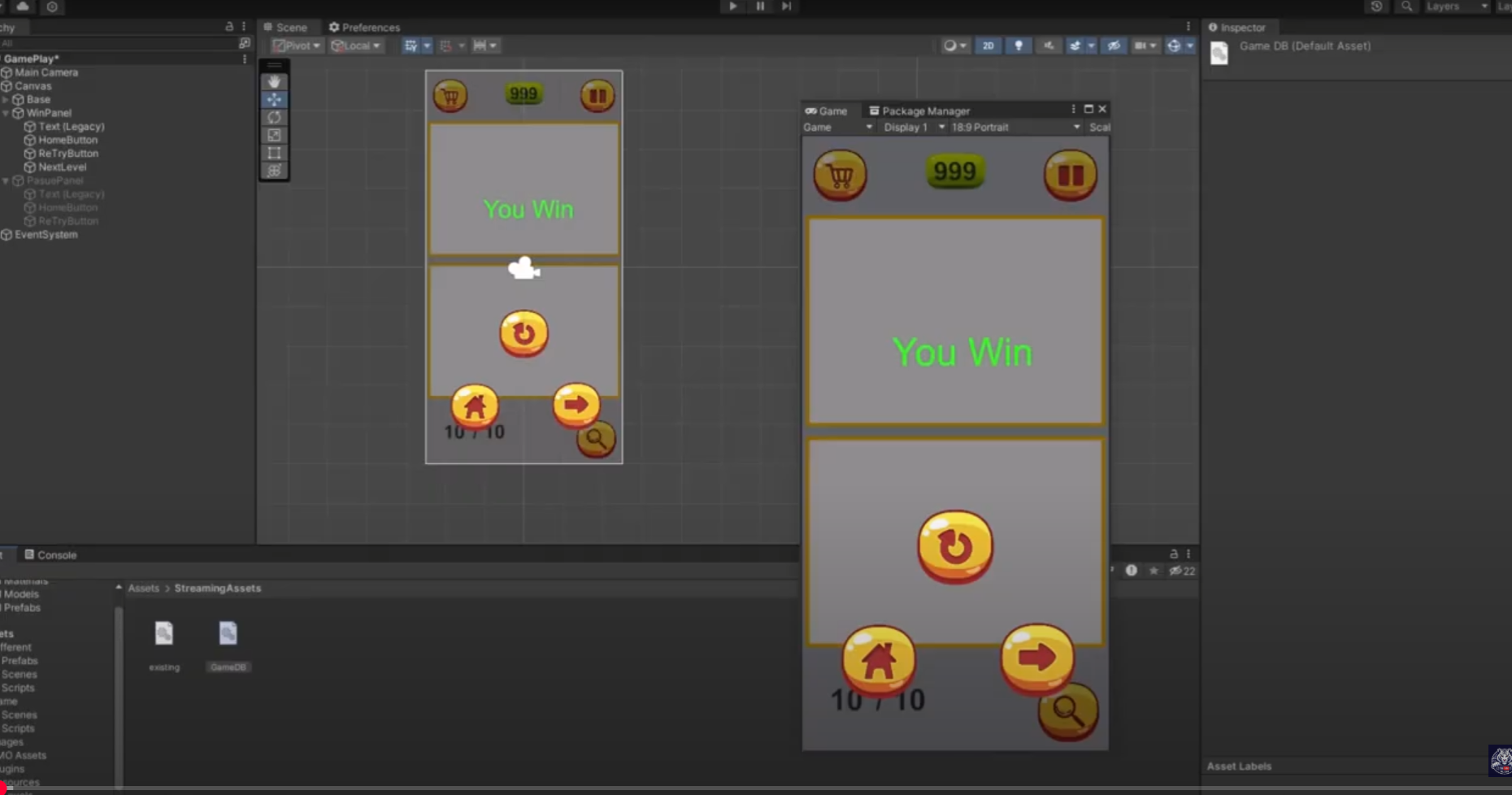Viewport: 1512px width, 795px height.
Task: Click the next arrow button in Game view
Action: 1037,658
